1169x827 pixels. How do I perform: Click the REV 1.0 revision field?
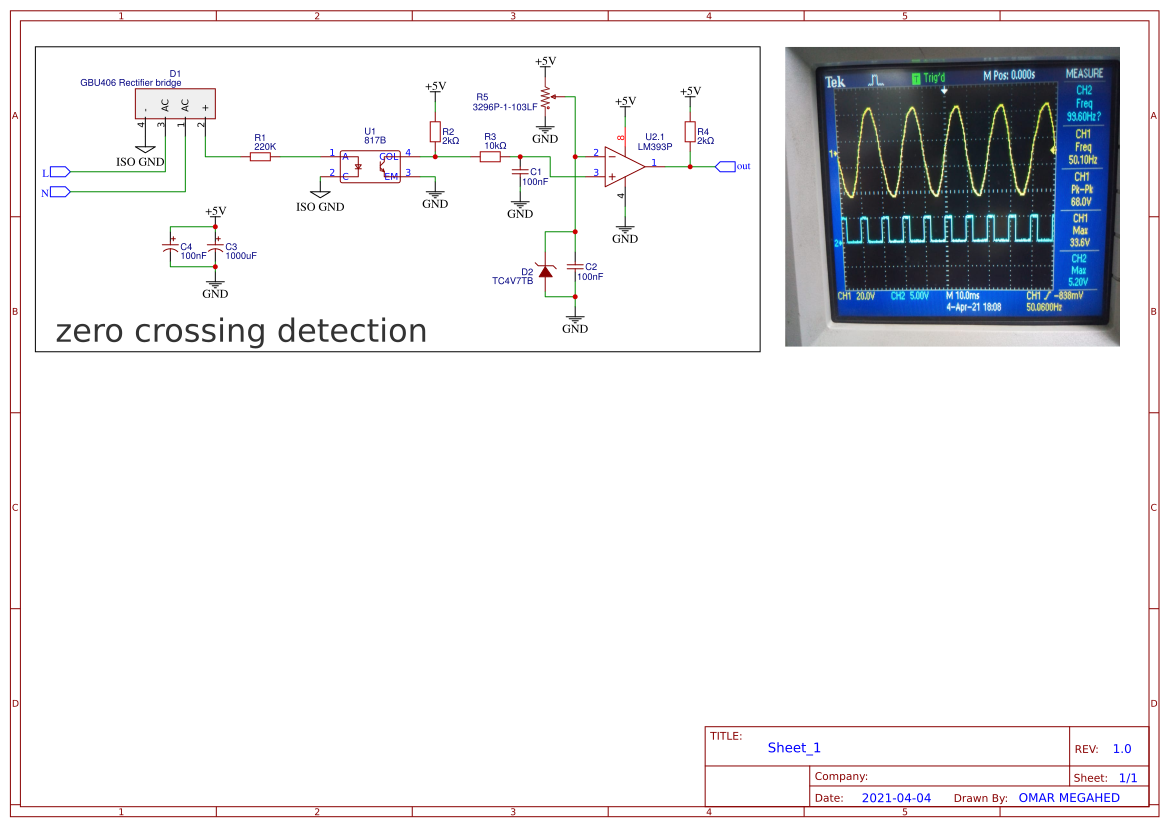coord(1120,748)
